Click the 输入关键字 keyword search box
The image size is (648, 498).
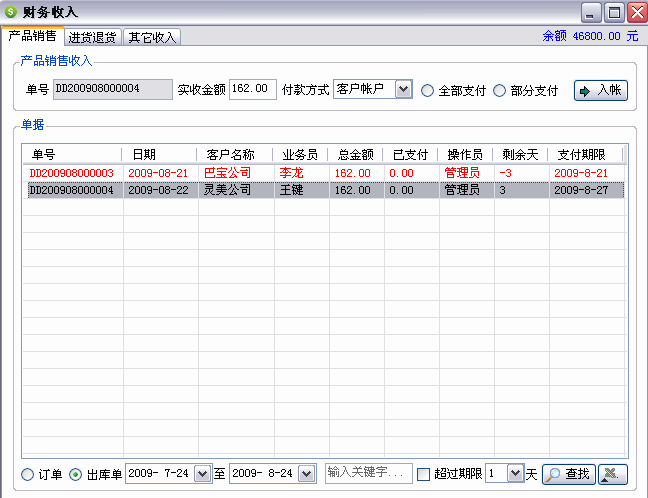369,473
